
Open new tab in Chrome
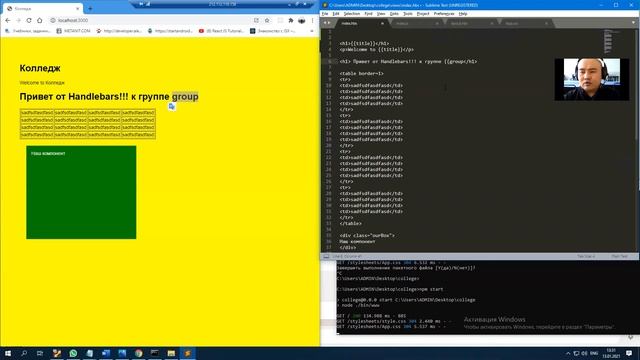tap(90, 8)
